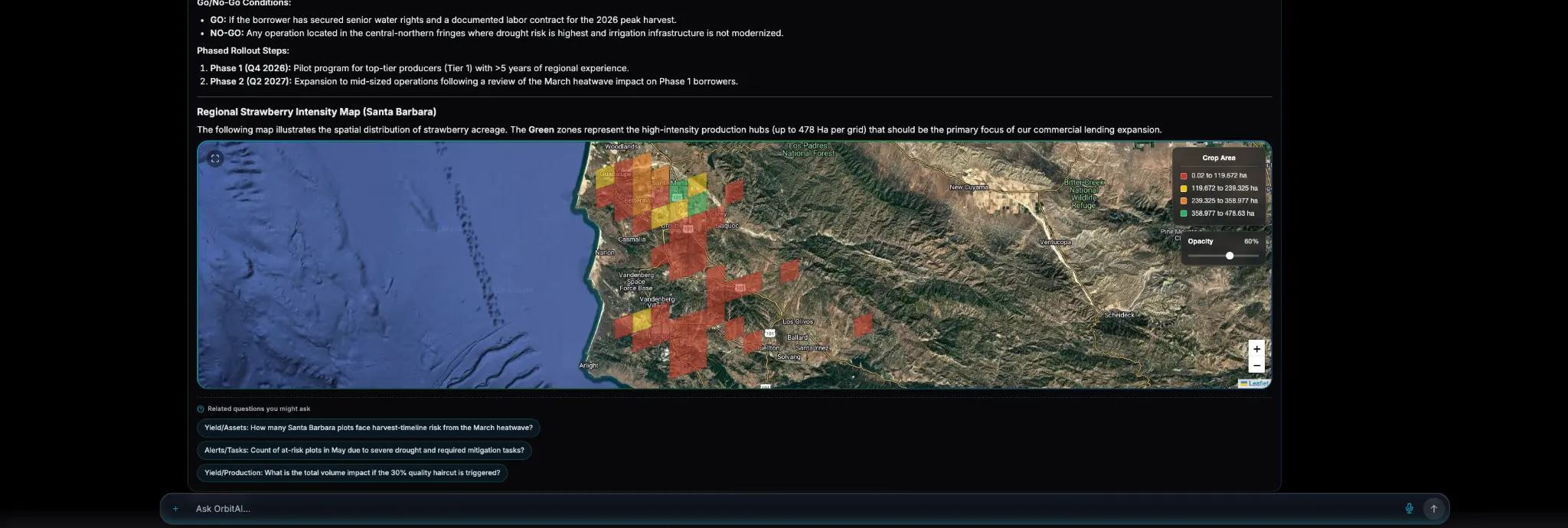
Task: Click orange 239.325 to 358.977 ha swatch
Action: click(x=1184, y=200)
